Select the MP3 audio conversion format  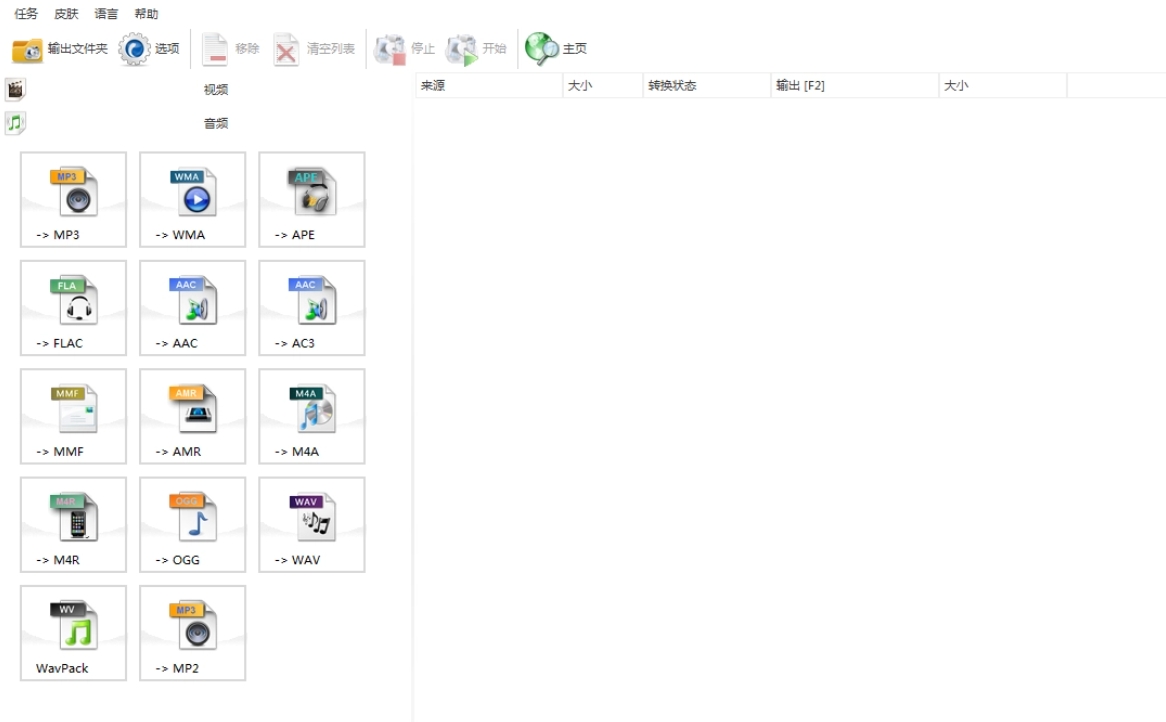point(73,199)
